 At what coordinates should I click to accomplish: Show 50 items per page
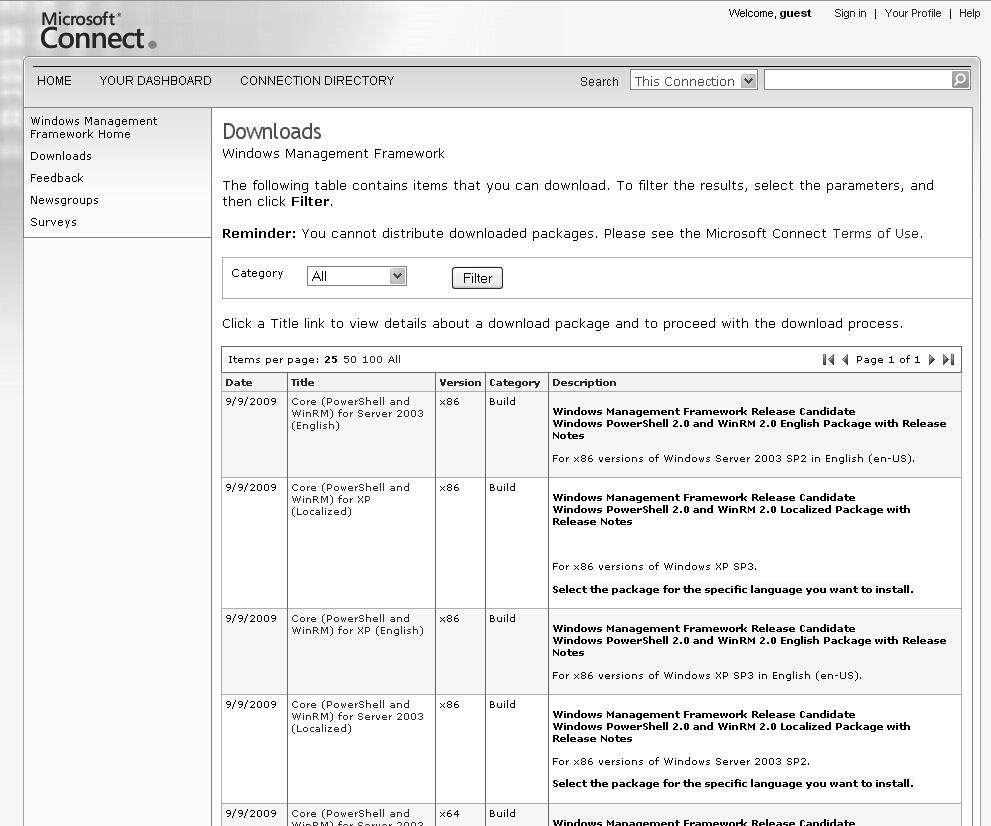(350, 360)
